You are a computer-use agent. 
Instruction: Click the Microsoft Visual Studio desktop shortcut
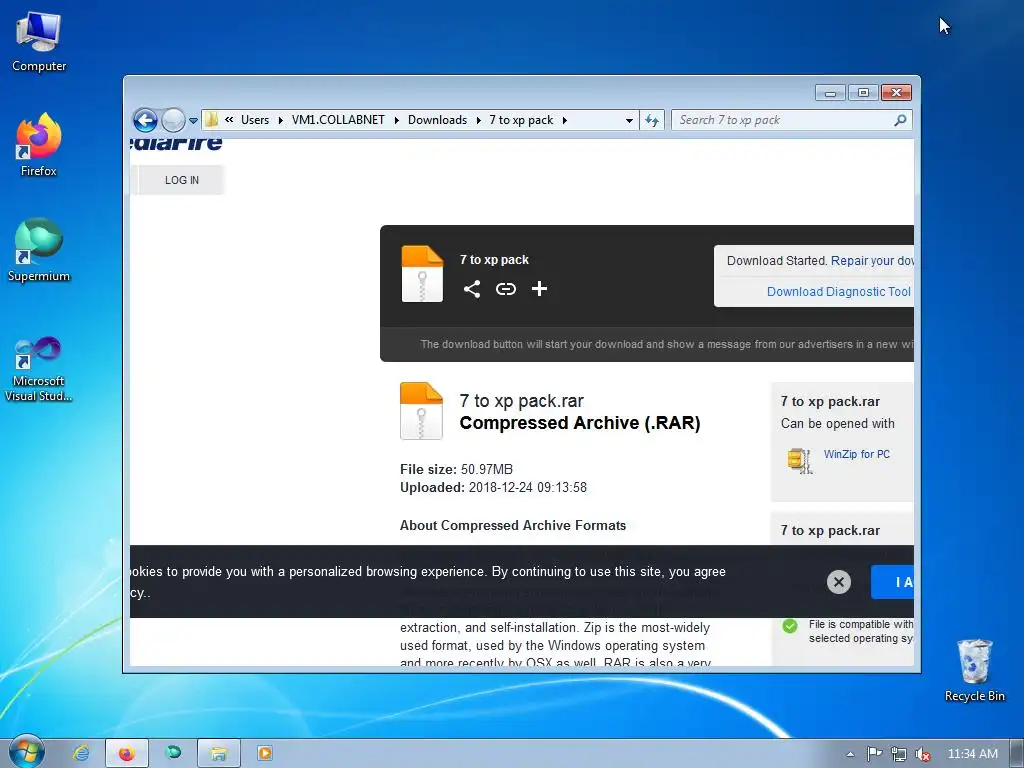39,369
